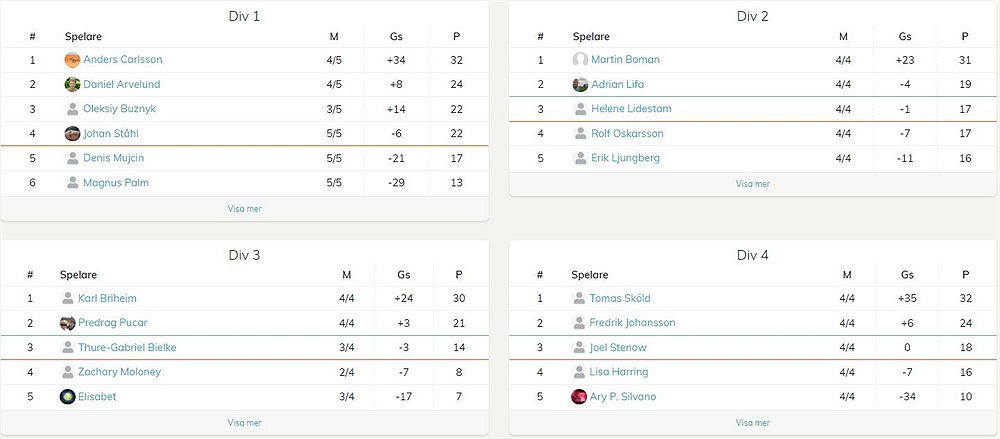Click Div 1 Gs column header
Image resolution: width=1000 pixels, height=439 pixels.
396,36
